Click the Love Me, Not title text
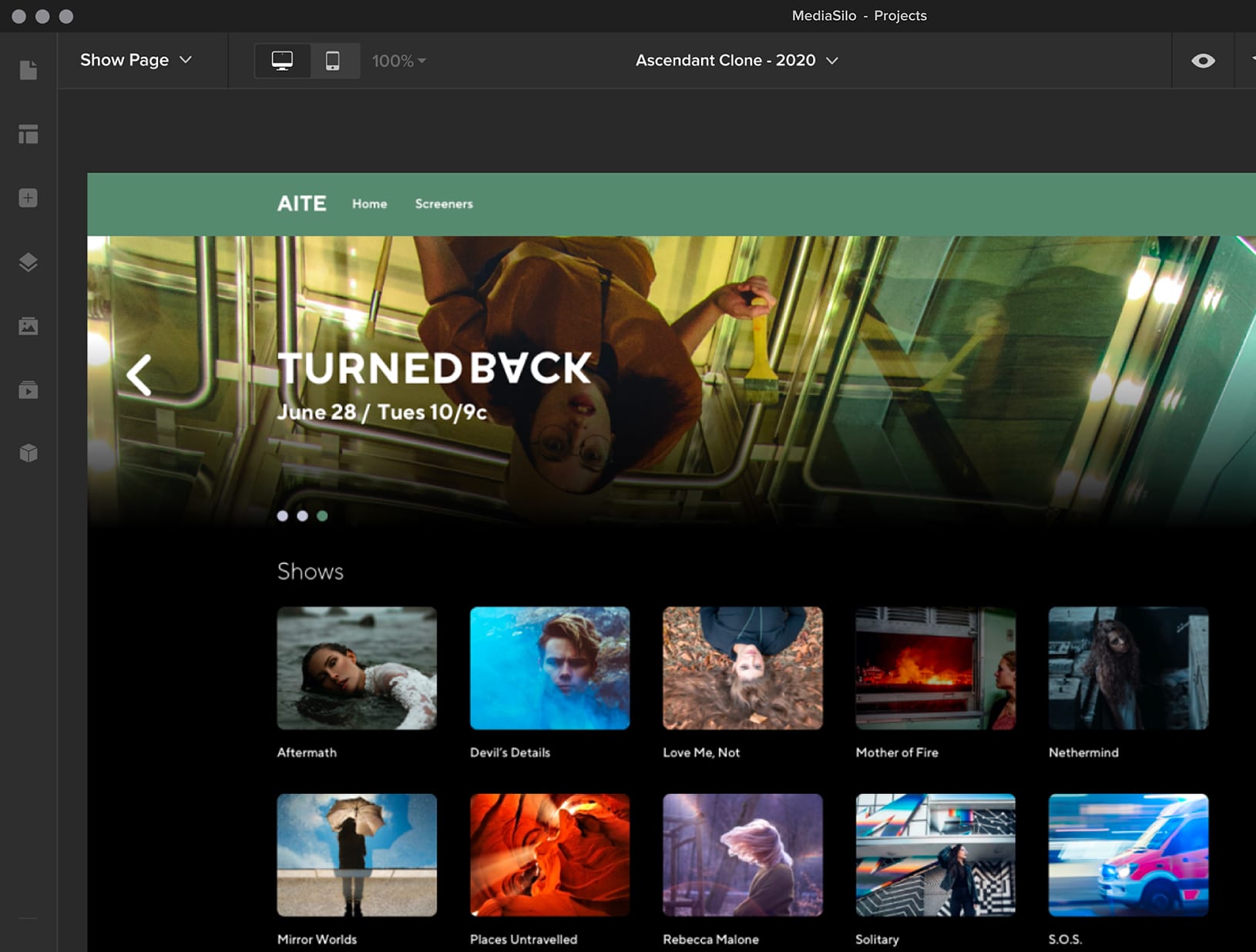 coord(701,753)
